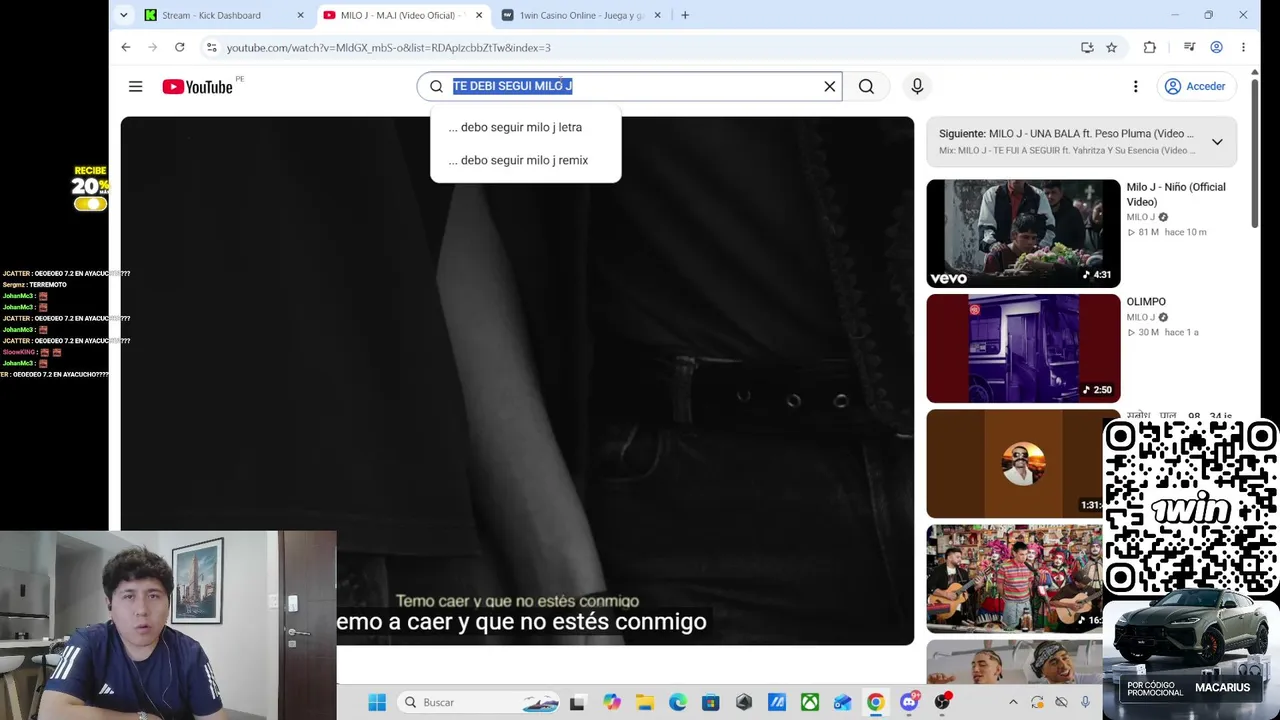Open Microsoft Edge from the taskbar
Screen dimensions: 1280x720
677,703
